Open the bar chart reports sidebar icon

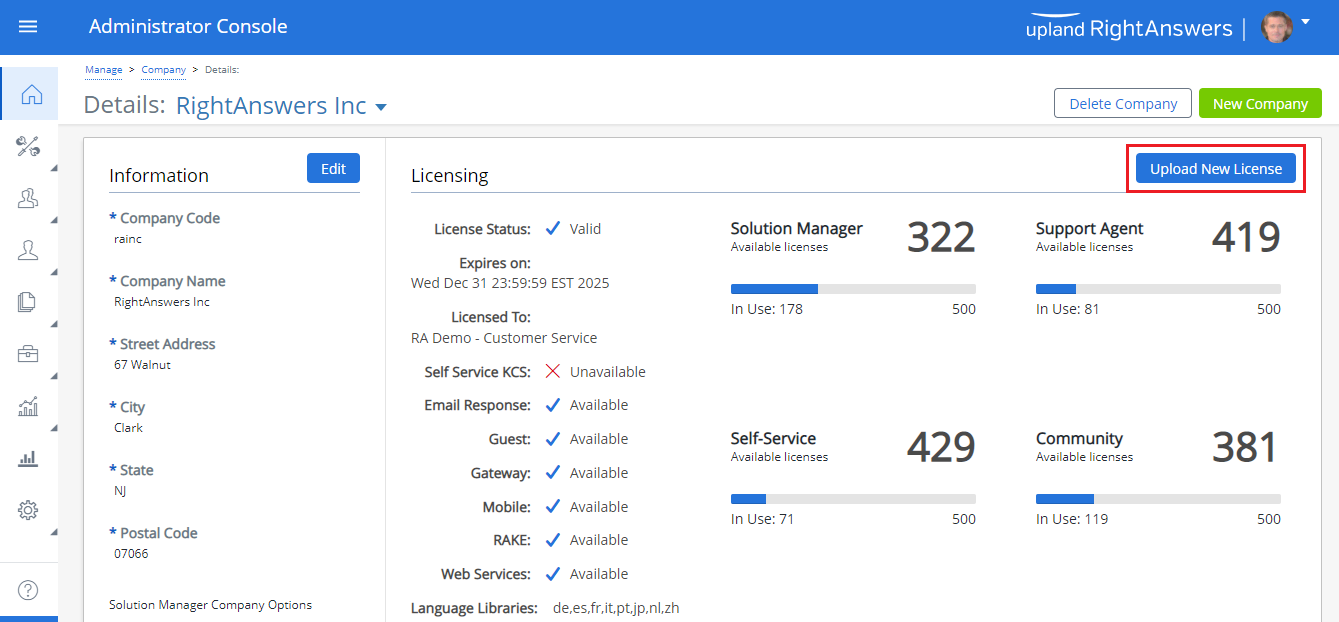pyautogui.click(x=28, y=458)
